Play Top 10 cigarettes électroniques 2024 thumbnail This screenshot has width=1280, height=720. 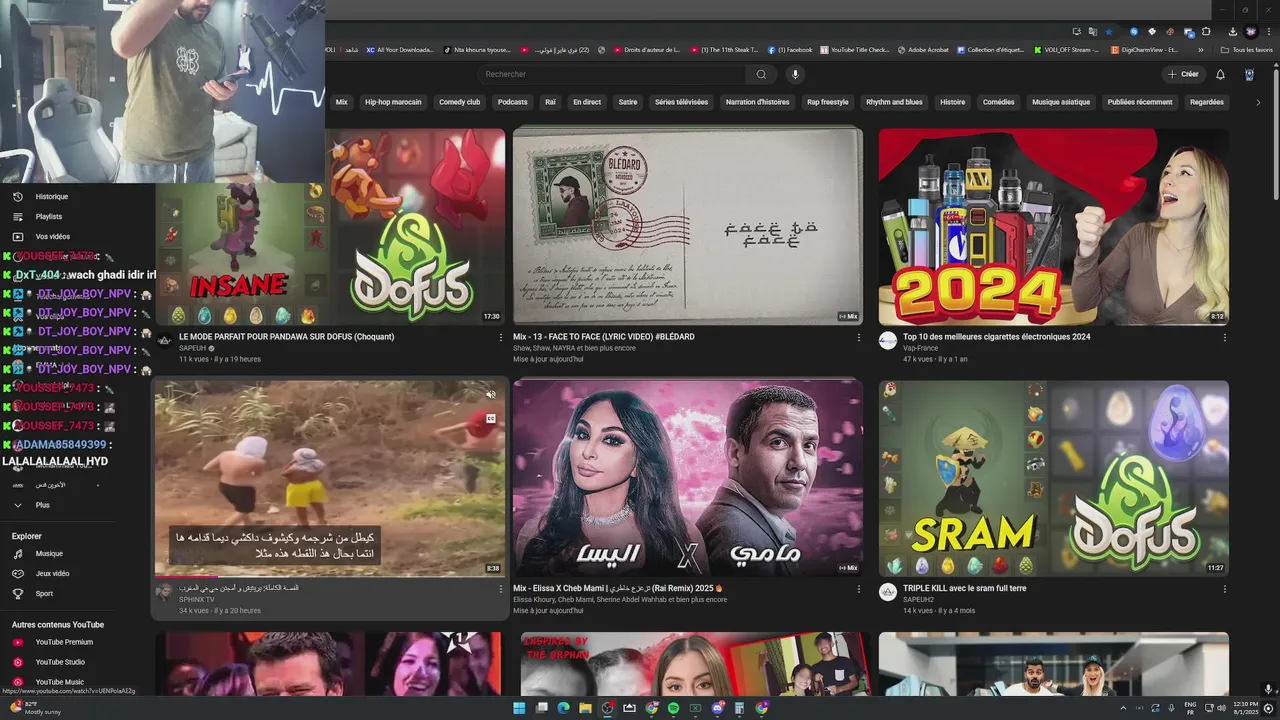1054,226
